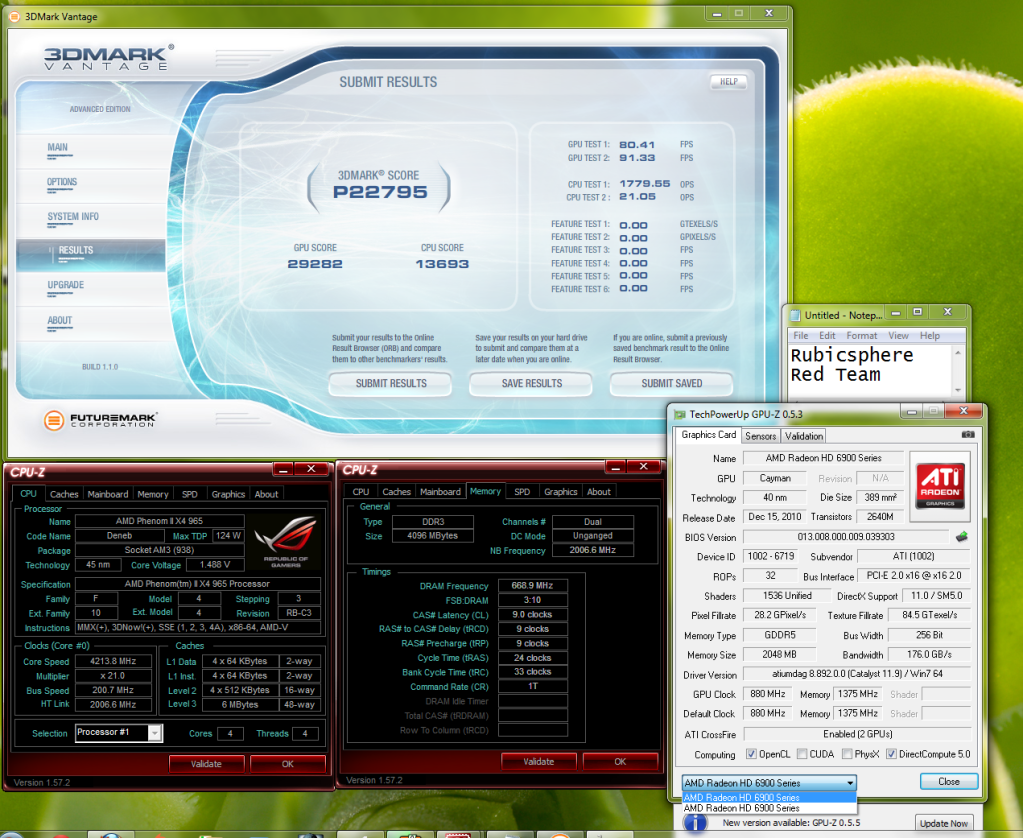Open the SPD tab in the left CPU-Z window

(190, 494)
